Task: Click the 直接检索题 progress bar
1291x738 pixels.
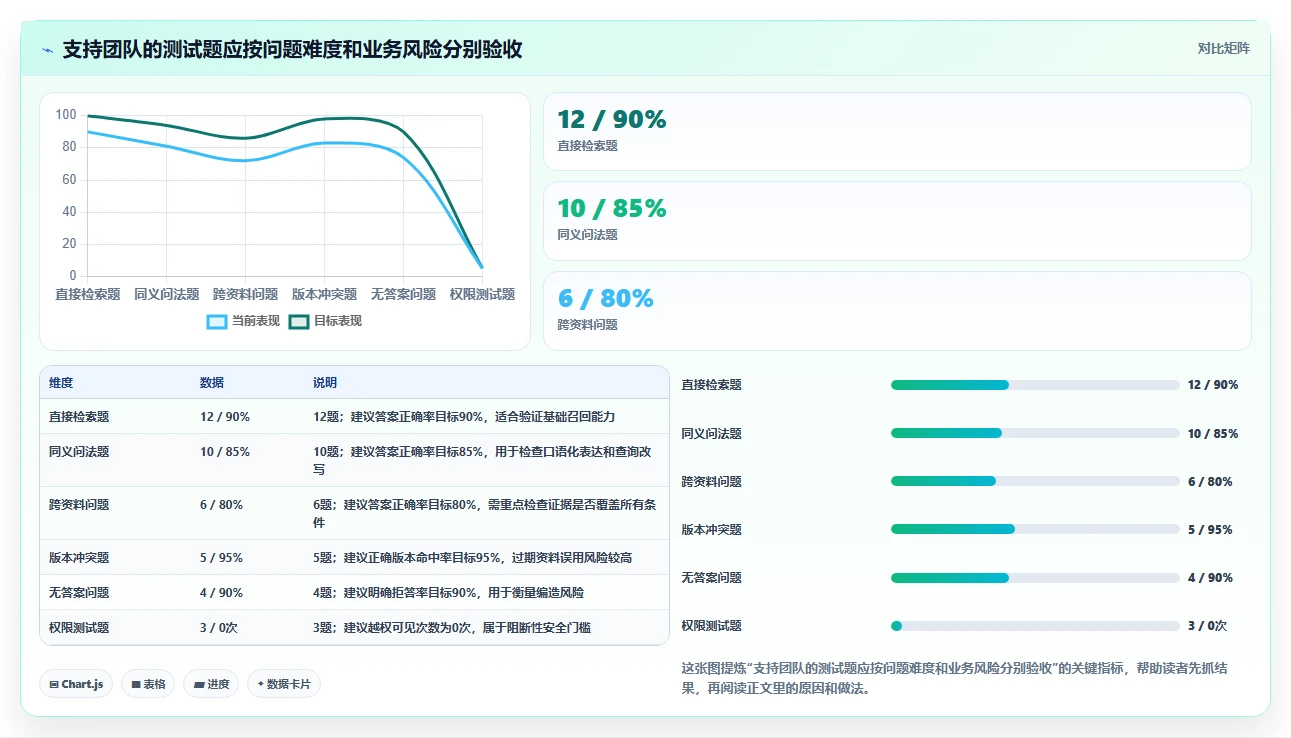Action: 1035,385
